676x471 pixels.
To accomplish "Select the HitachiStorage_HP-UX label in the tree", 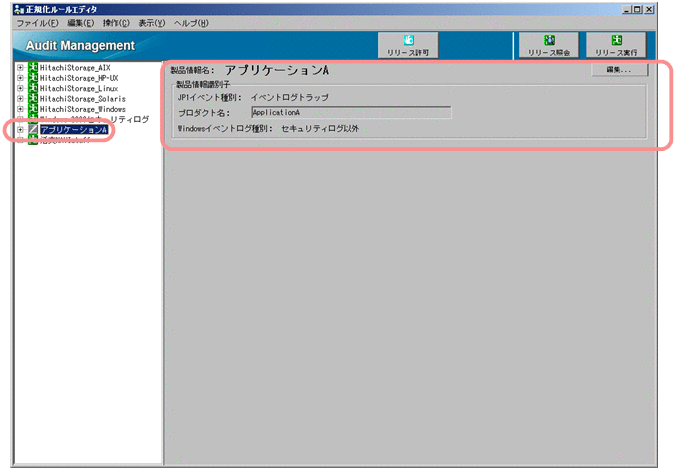I will tap(79, 78).
